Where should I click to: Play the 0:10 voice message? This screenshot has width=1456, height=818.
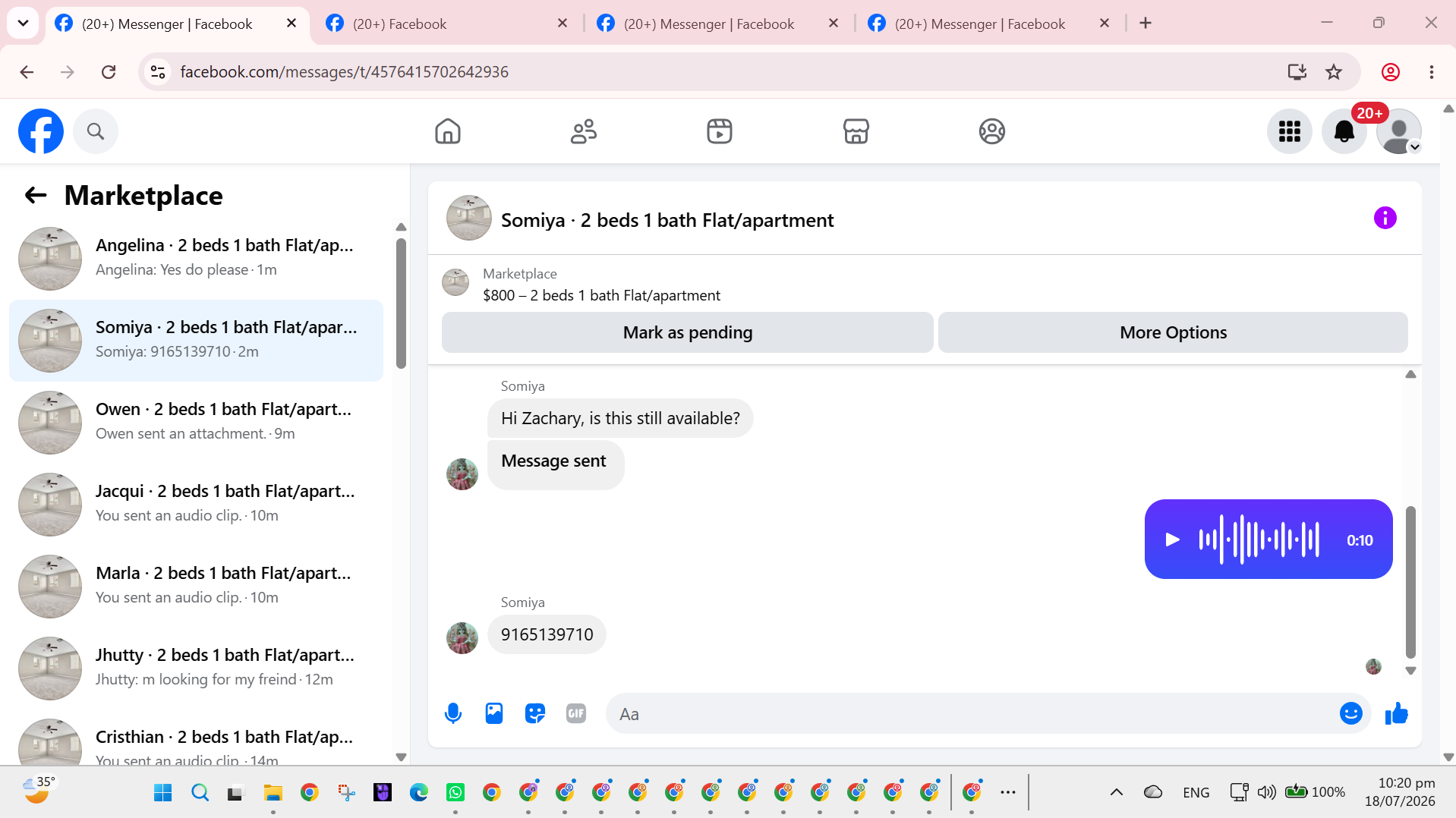coord(1172,540)
